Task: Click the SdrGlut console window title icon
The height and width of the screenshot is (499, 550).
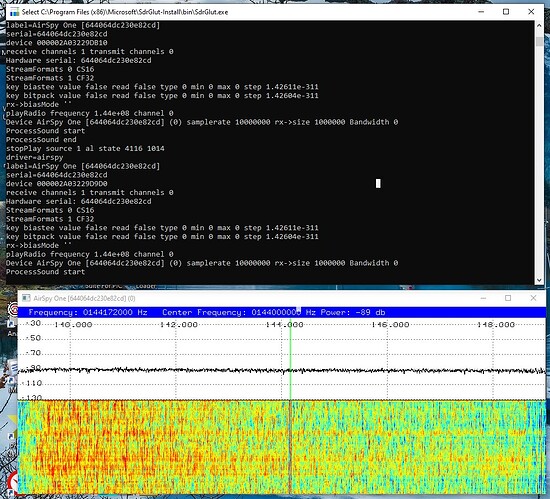Action: click(14, 12)
